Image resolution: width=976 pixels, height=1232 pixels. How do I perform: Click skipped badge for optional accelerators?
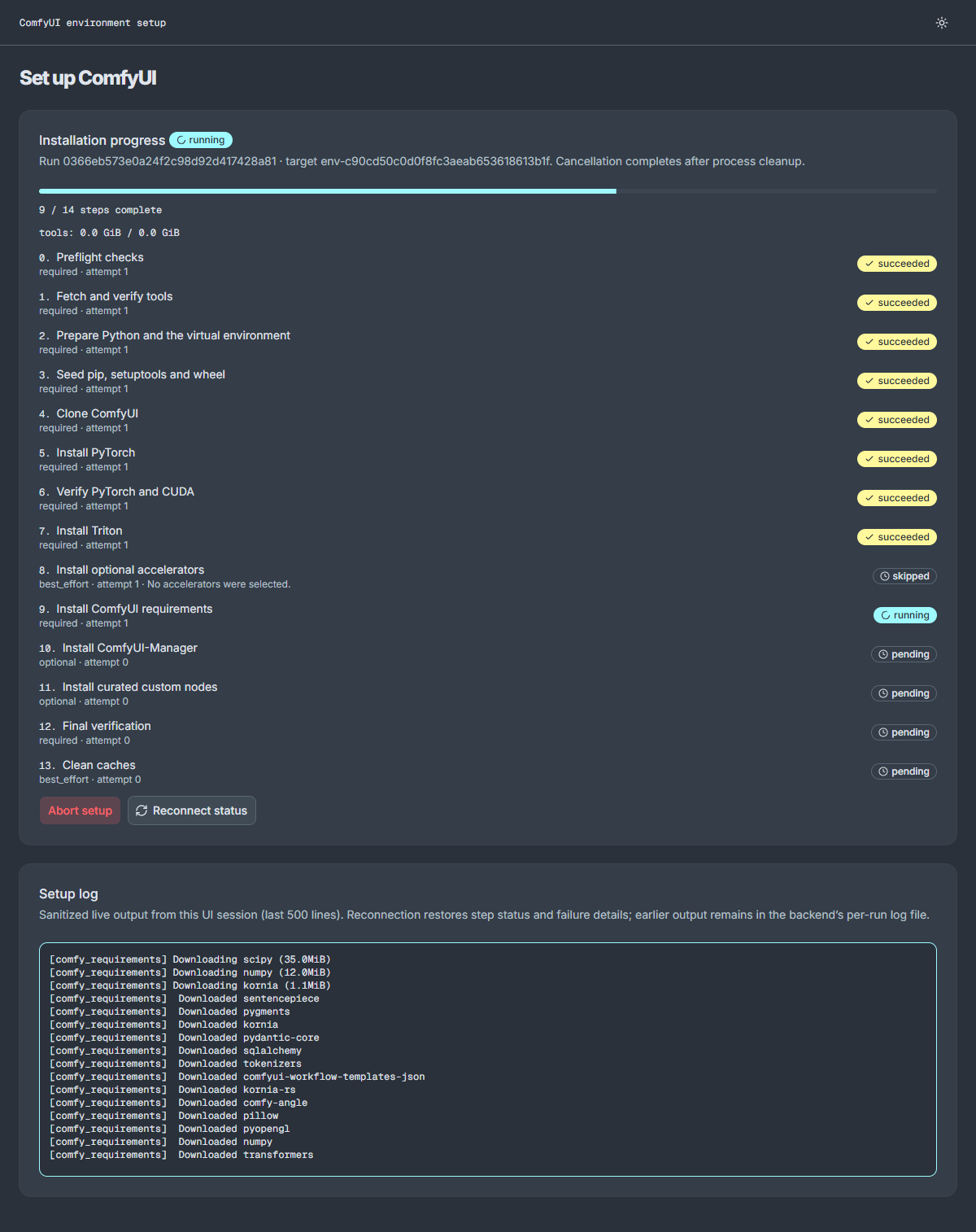pyautogui.click(x=904, y=576)
